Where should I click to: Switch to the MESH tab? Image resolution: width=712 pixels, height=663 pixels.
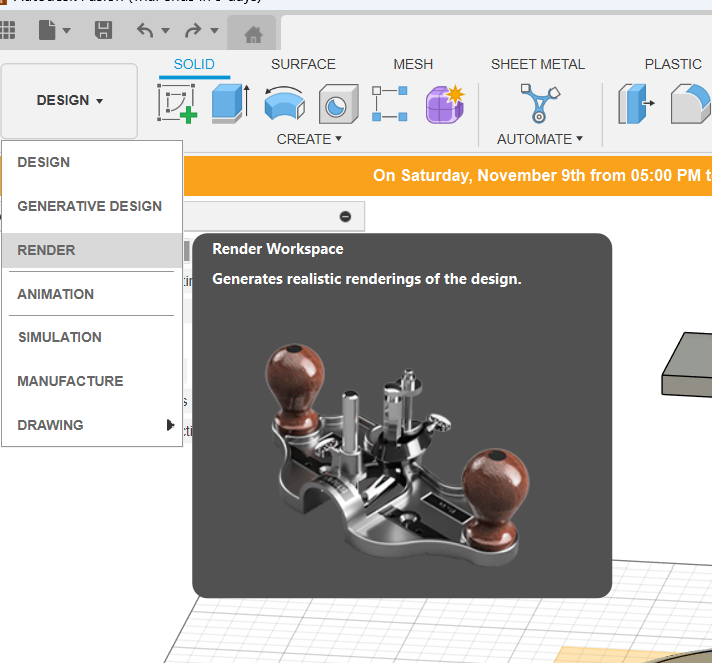(413, 64)
